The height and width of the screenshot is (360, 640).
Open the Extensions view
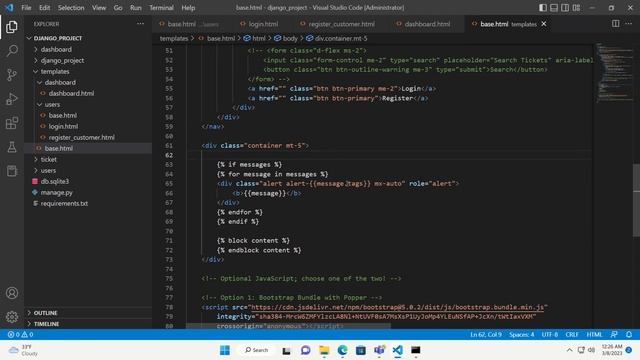(x=12, y=123)
